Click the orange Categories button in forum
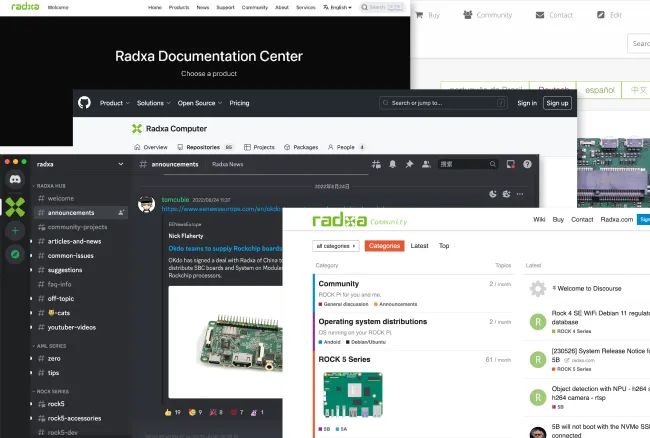Image resolution: width=650 pixels, height=438 pixels. (x=384, y=246)
